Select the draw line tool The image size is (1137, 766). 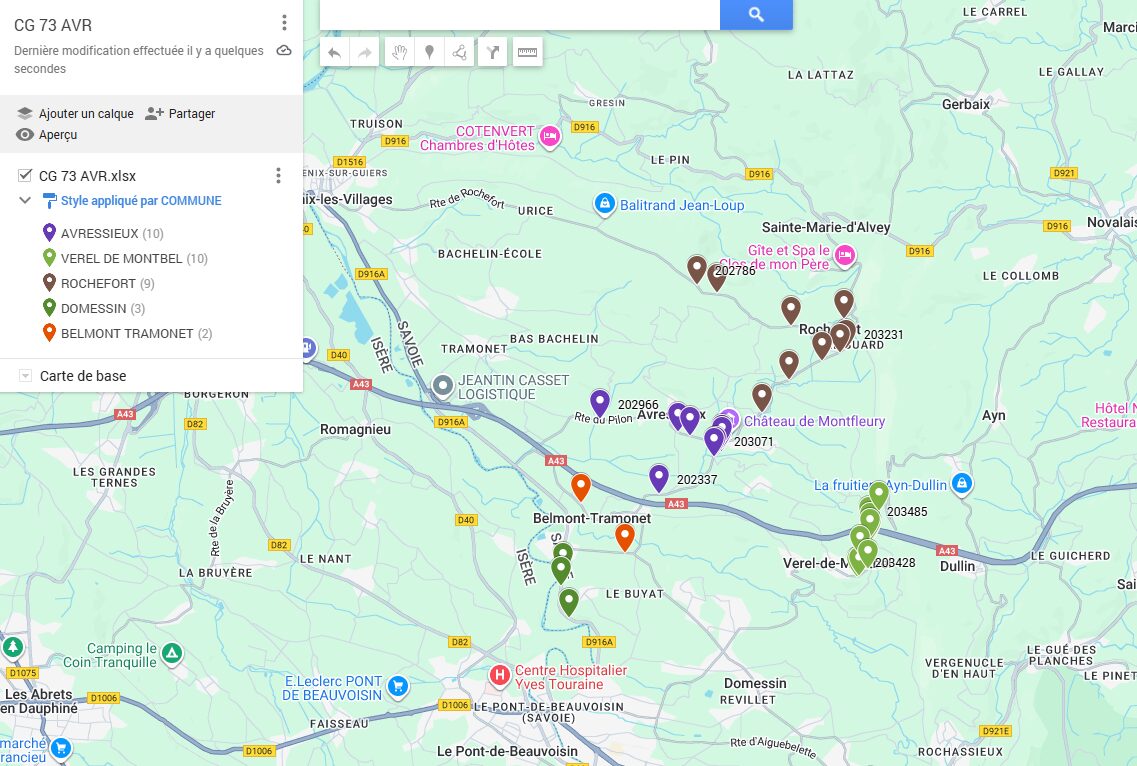click(459, 53)
